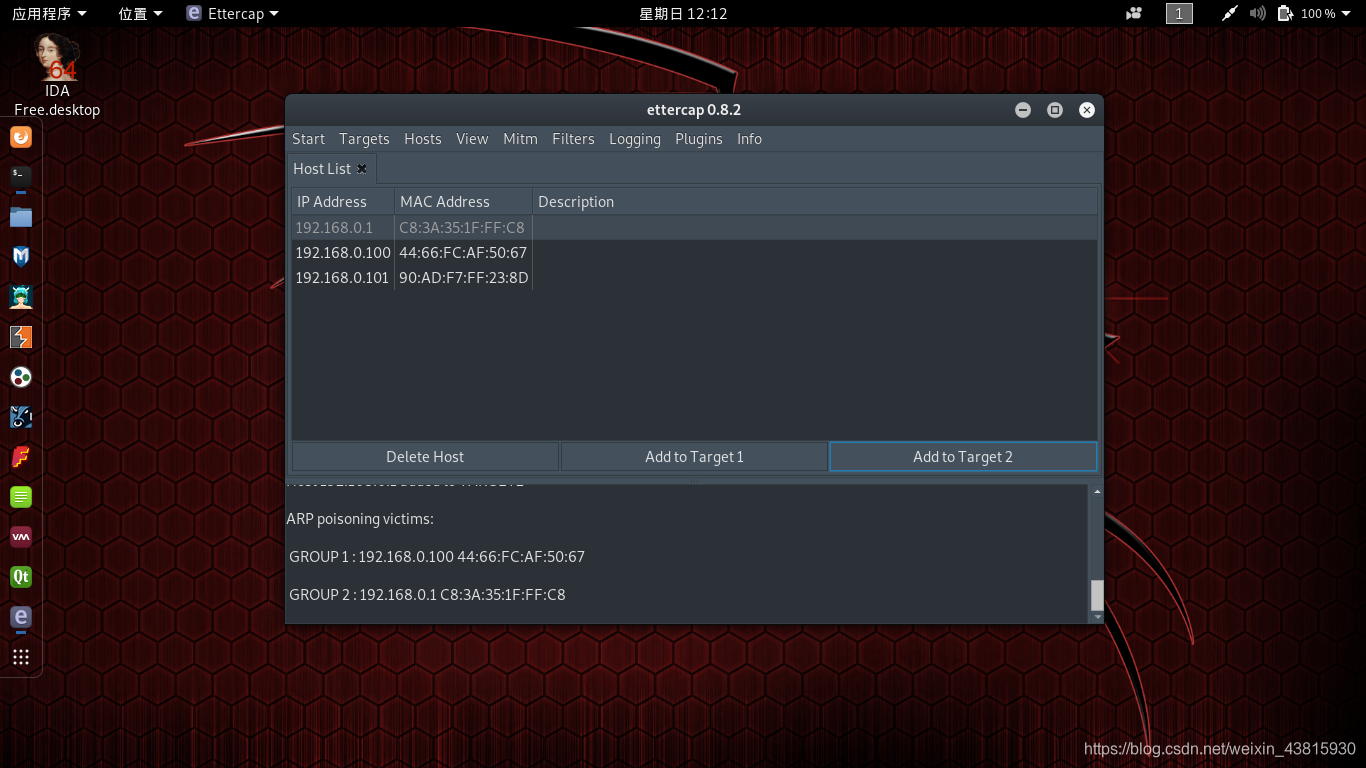Launch Armitage from the dock
This screenshot has width=1366, height=768.
coord(21,297)
